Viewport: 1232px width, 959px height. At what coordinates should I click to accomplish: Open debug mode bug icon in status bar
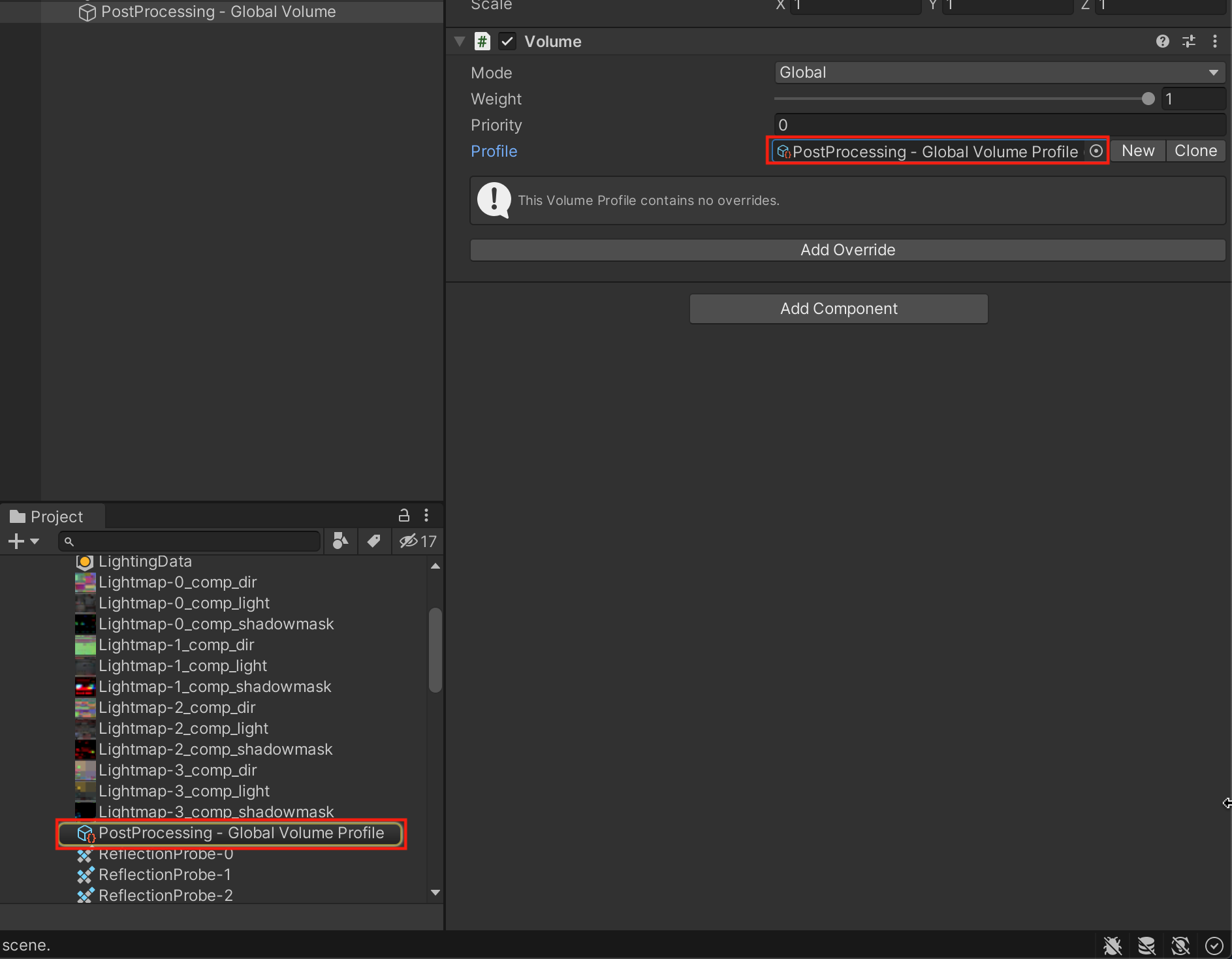coord(1113,945)
